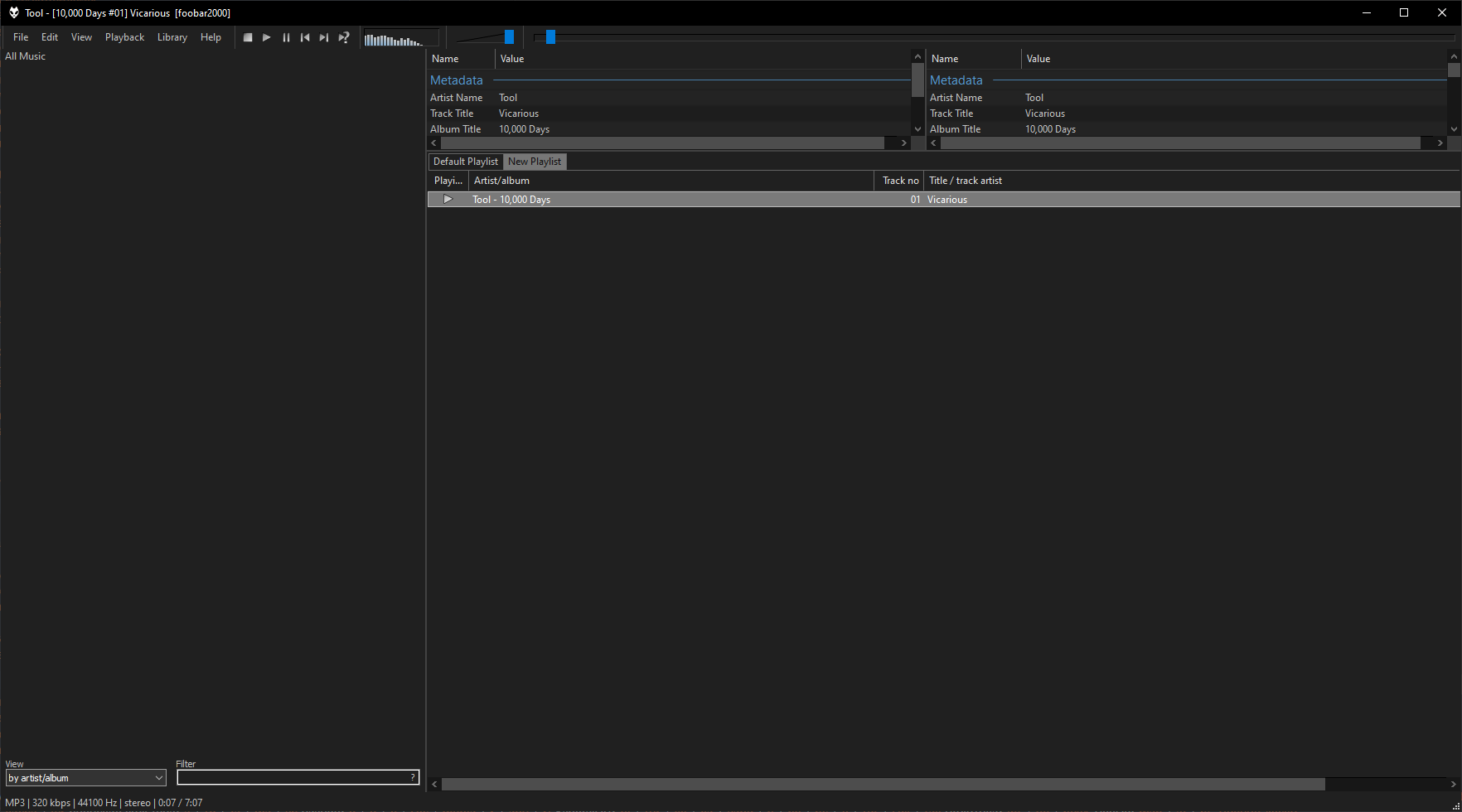The image size is (1462, 812).
Task: Click the truncated Playi... column header
Action: tap(448, 181)
